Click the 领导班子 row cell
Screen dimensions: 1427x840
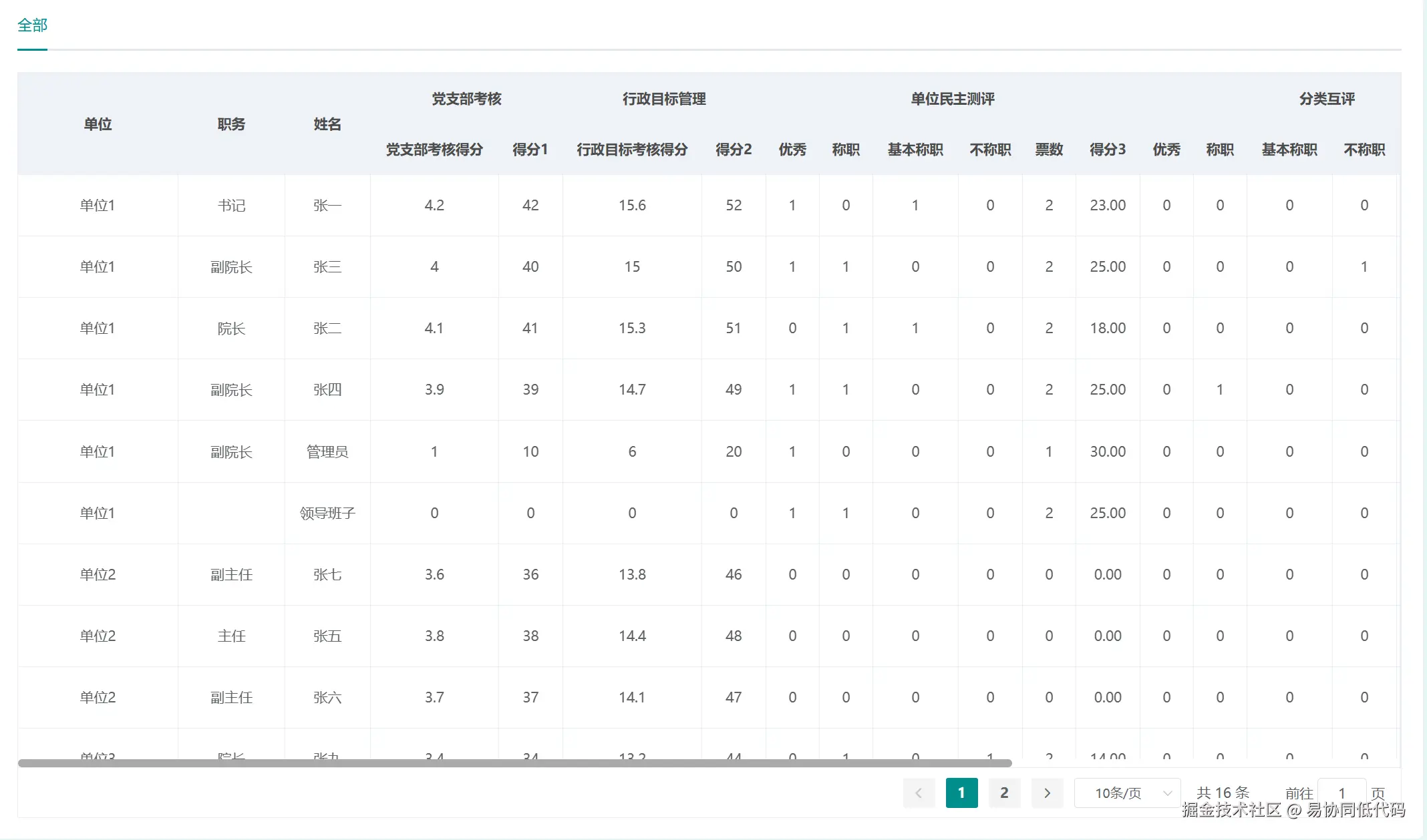[x=327, y=513]
